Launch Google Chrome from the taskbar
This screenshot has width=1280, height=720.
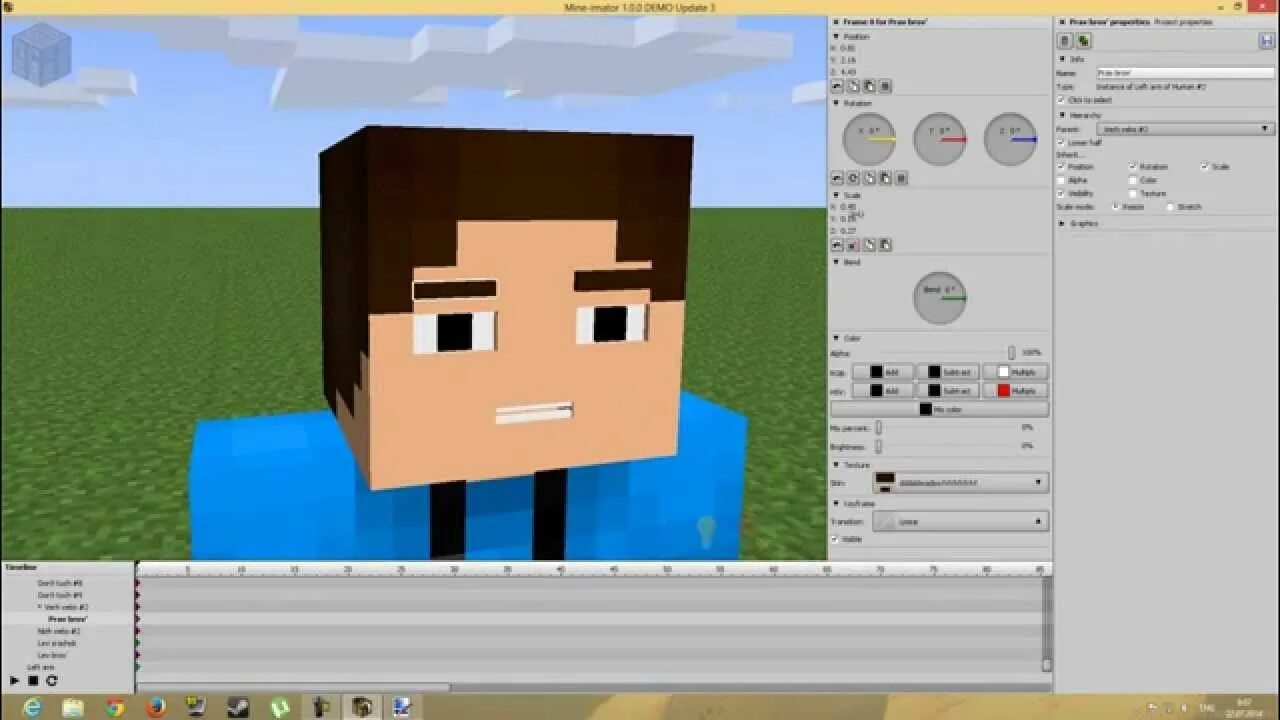click(115, 707)
